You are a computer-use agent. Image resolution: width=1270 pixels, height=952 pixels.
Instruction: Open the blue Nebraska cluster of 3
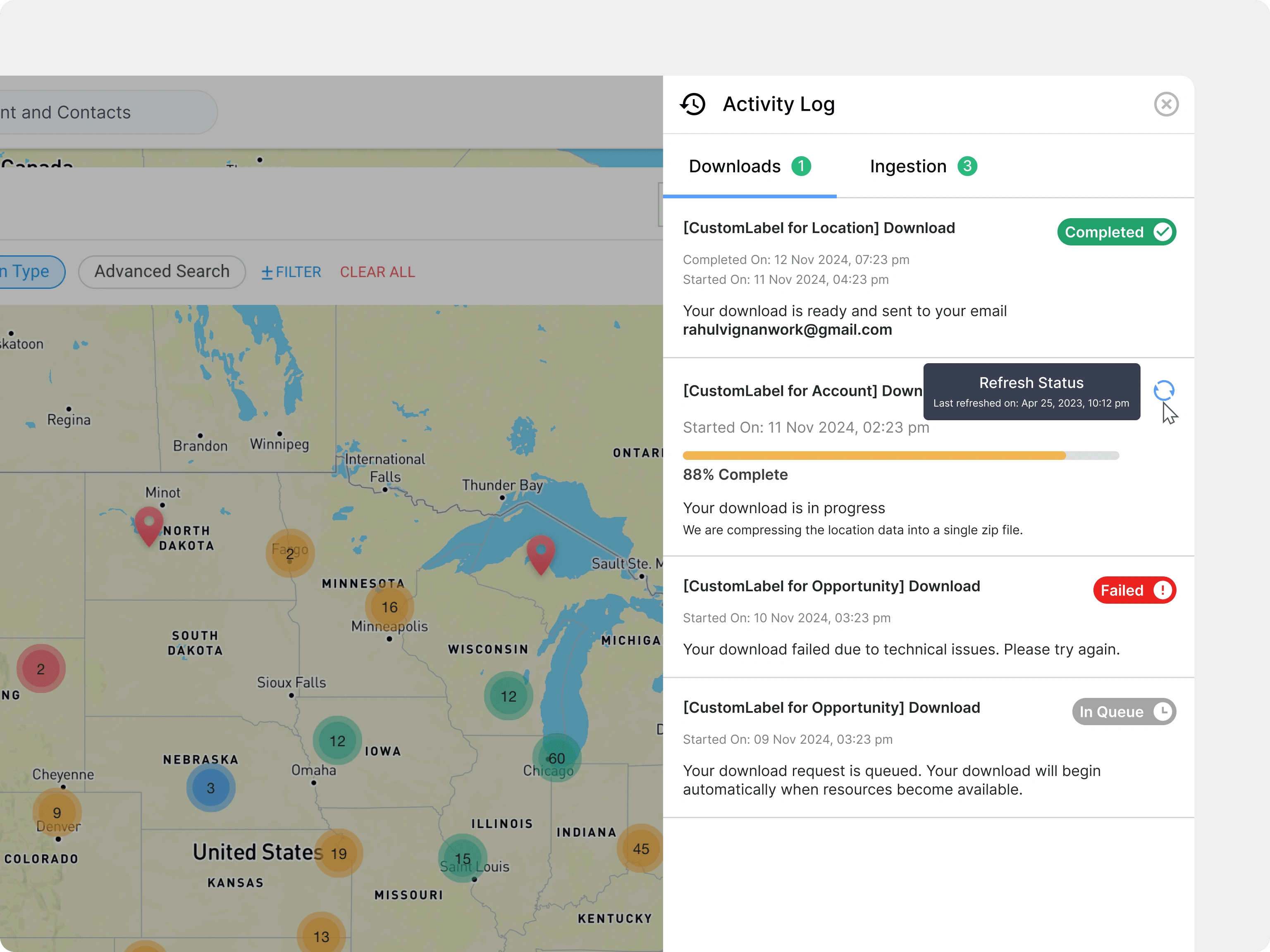point(211,788)
